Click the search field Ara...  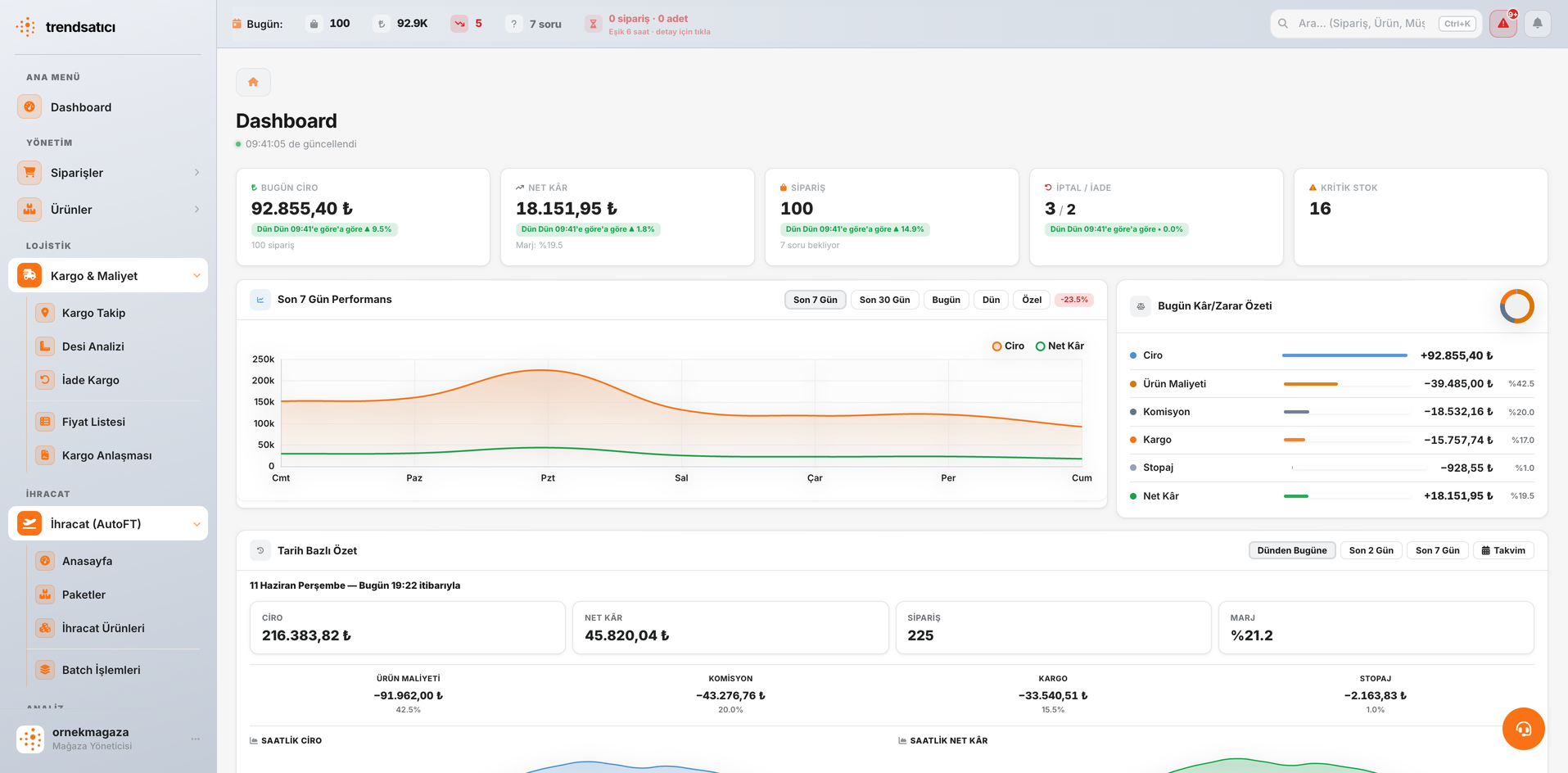point(1362,24)
